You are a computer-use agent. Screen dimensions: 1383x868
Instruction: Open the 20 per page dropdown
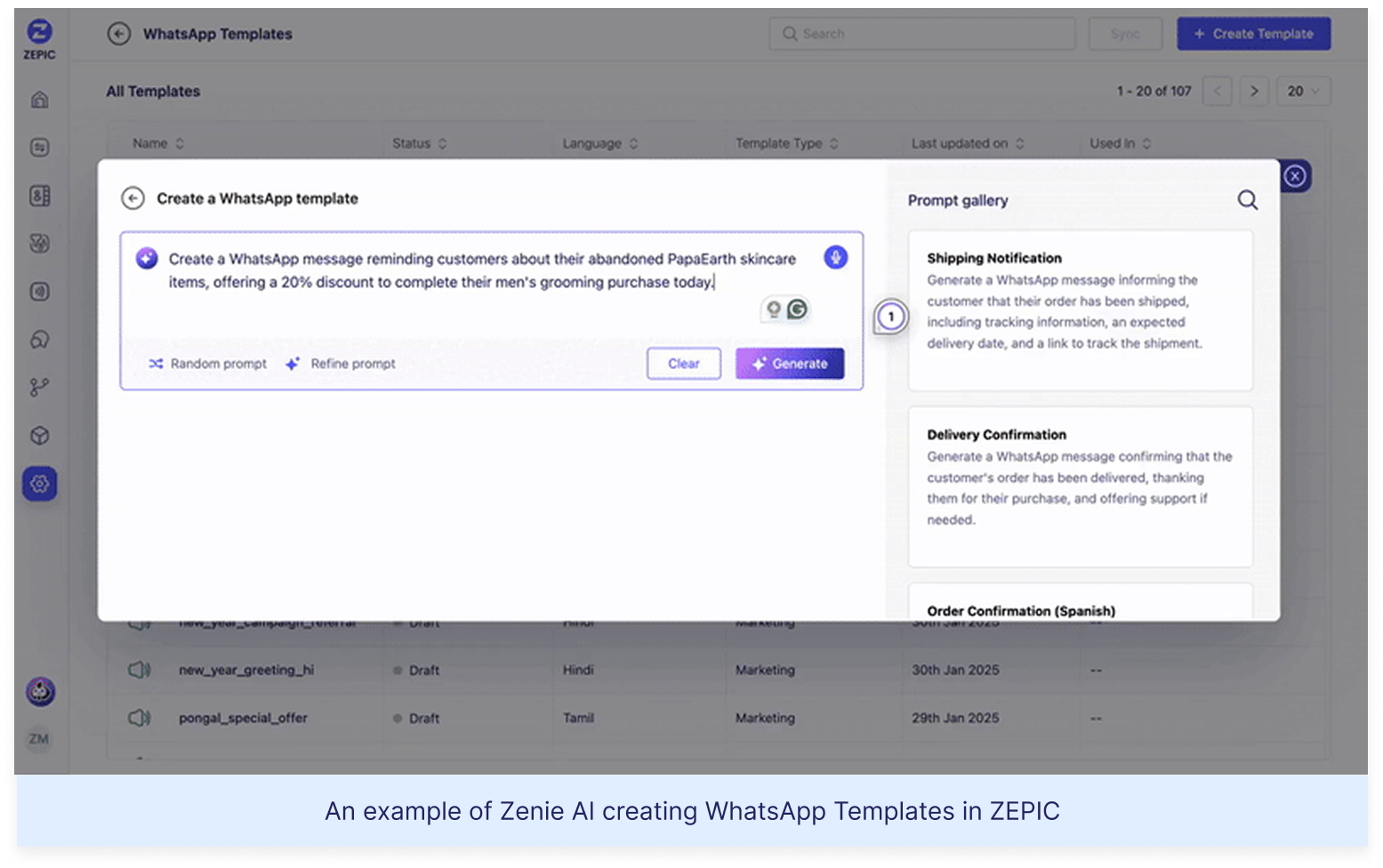[x=1304, y=91]
